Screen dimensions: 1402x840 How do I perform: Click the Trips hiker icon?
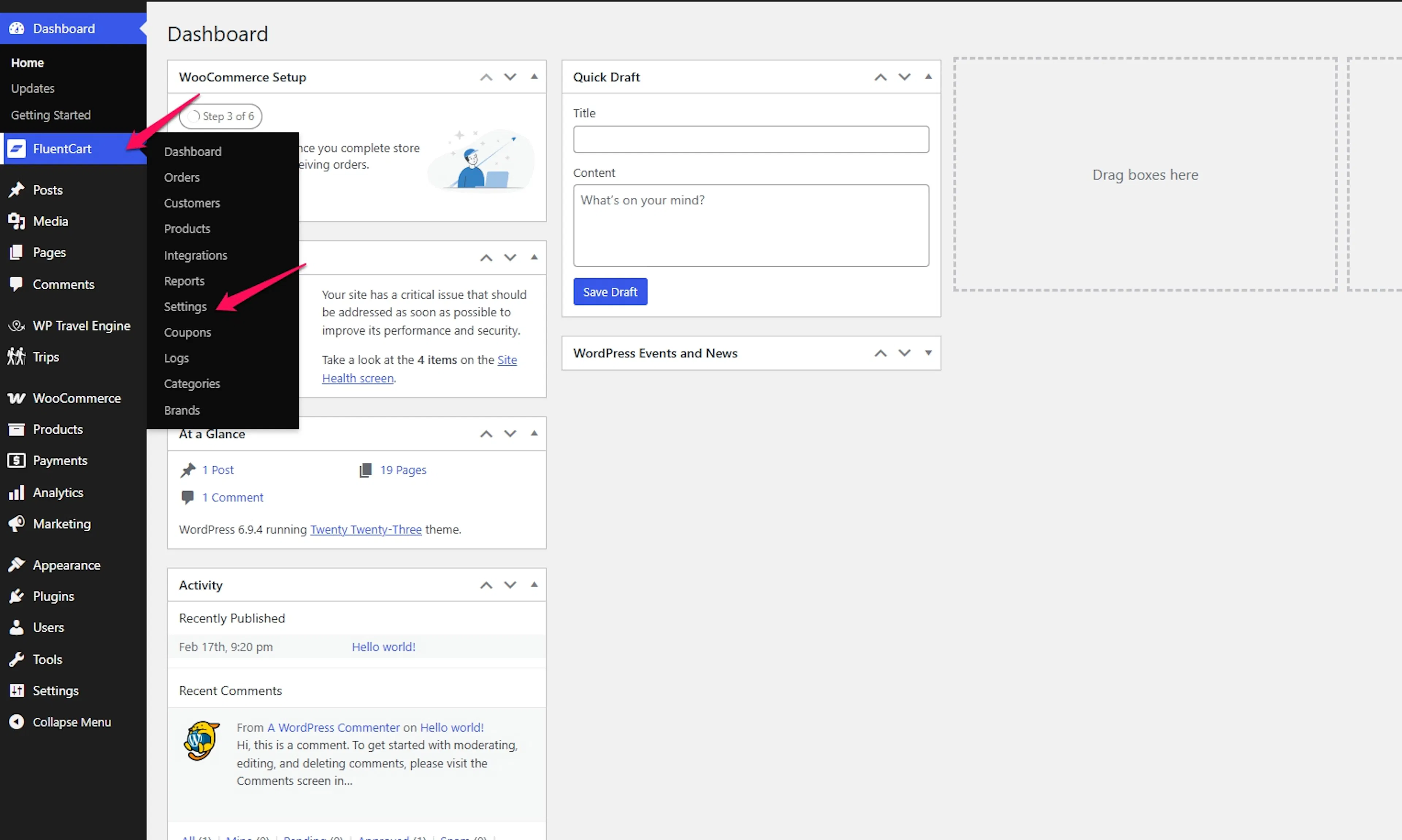[x=16, y=357]
